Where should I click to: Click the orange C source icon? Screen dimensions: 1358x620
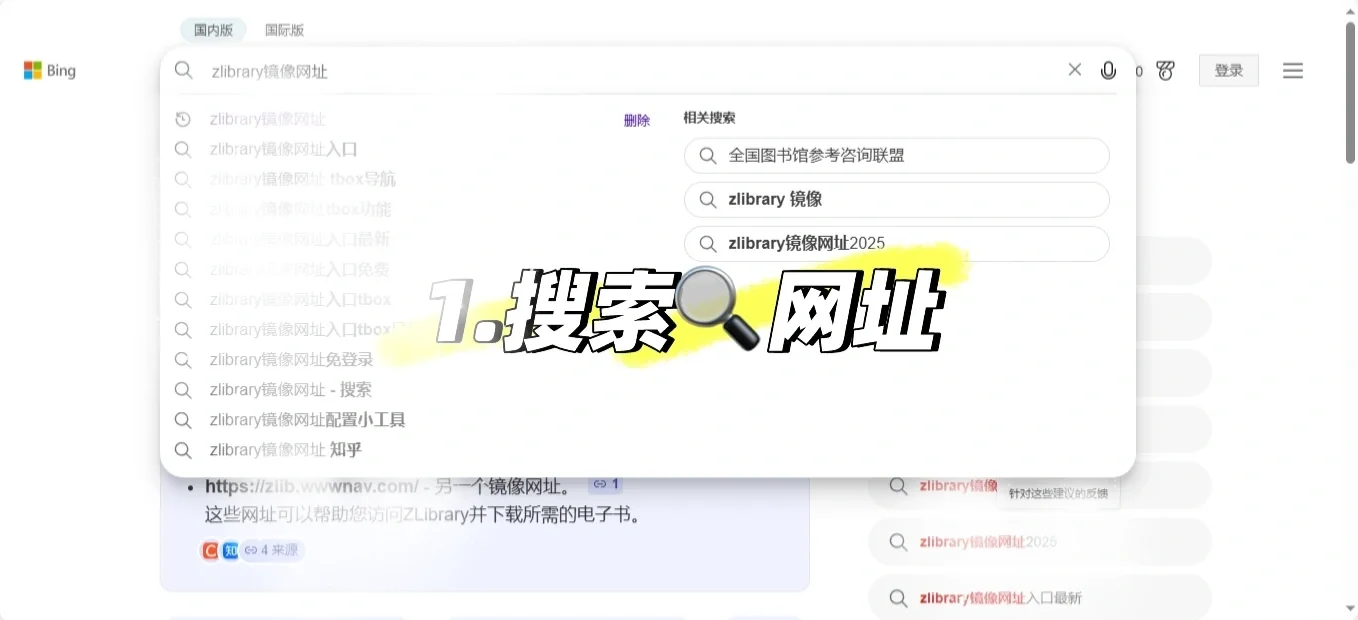(x=210, y=550)
